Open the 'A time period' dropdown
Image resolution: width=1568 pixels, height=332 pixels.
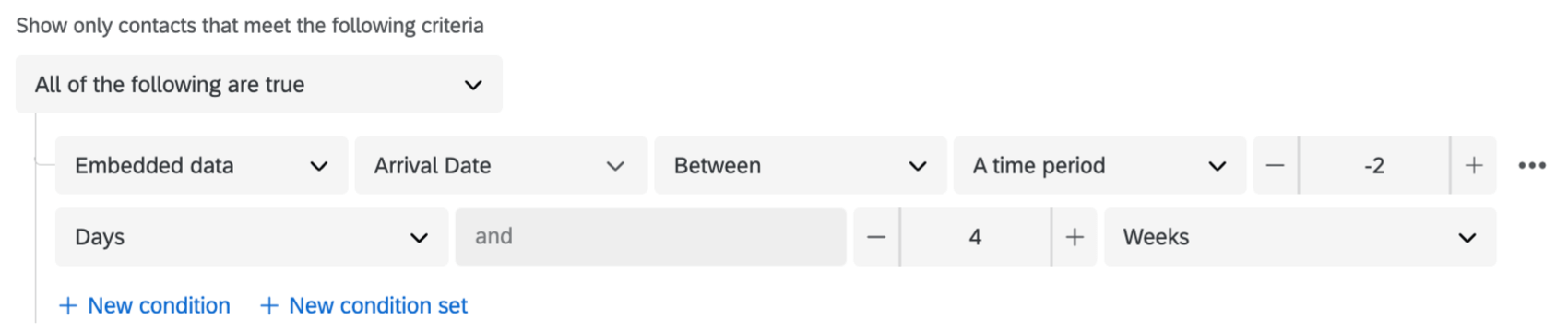[x=1099, y=166]
